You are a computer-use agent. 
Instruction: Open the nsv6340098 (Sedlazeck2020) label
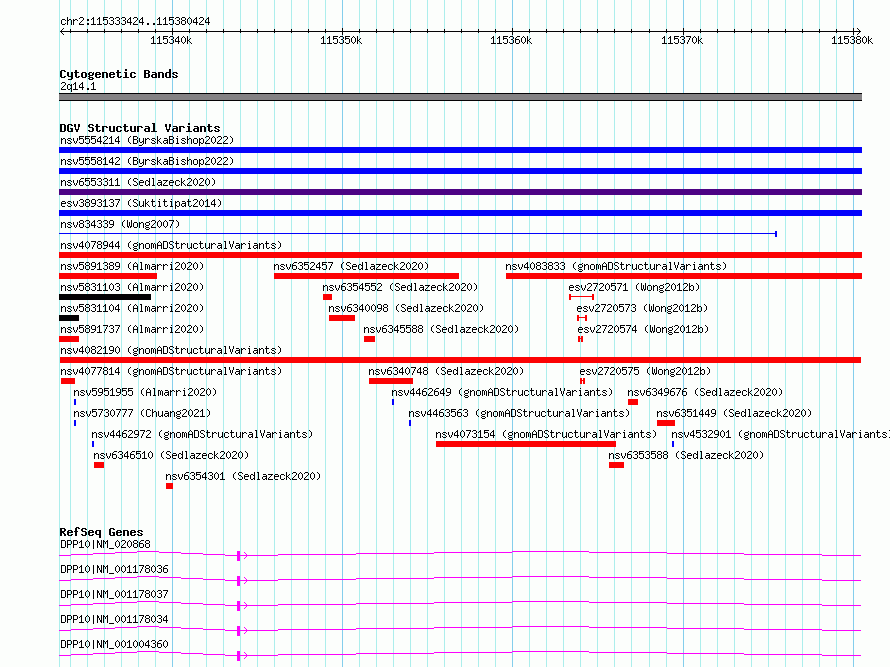[406, 308]
